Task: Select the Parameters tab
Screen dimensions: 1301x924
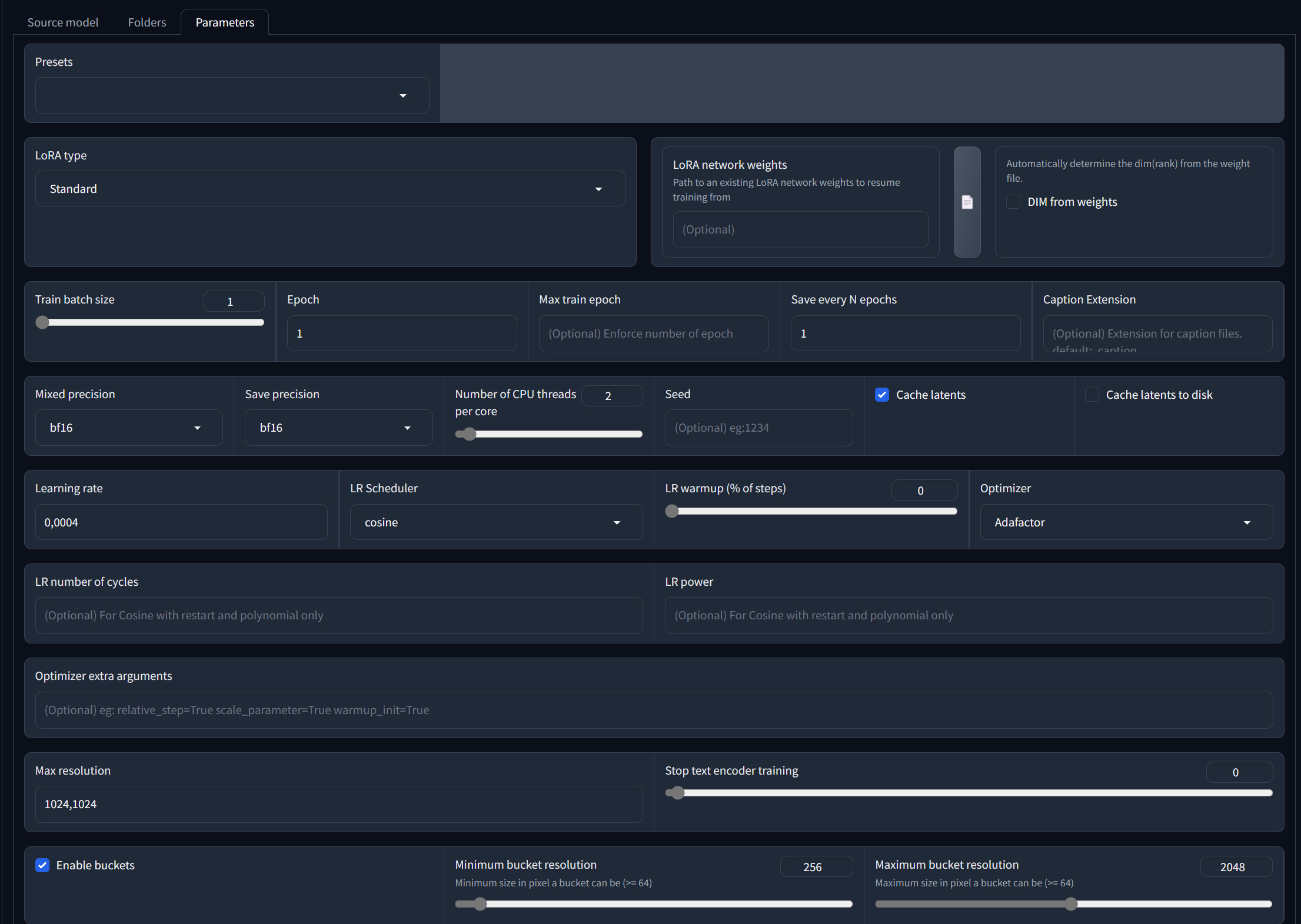Action: click(225, 22)
